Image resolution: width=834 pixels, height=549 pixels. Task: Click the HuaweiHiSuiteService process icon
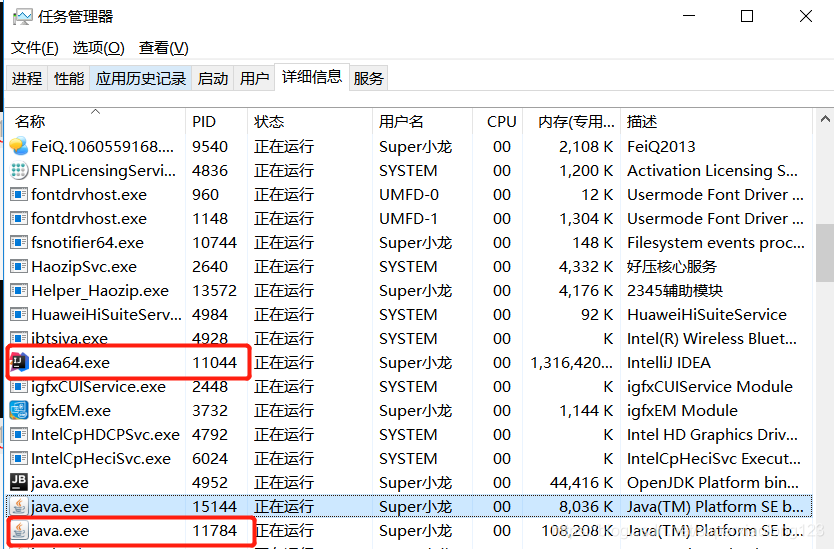click(19, 314)
